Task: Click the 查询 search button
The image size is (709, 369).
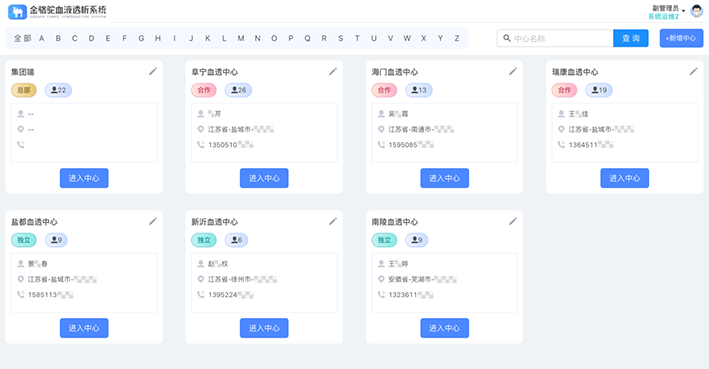Action: 631,38
